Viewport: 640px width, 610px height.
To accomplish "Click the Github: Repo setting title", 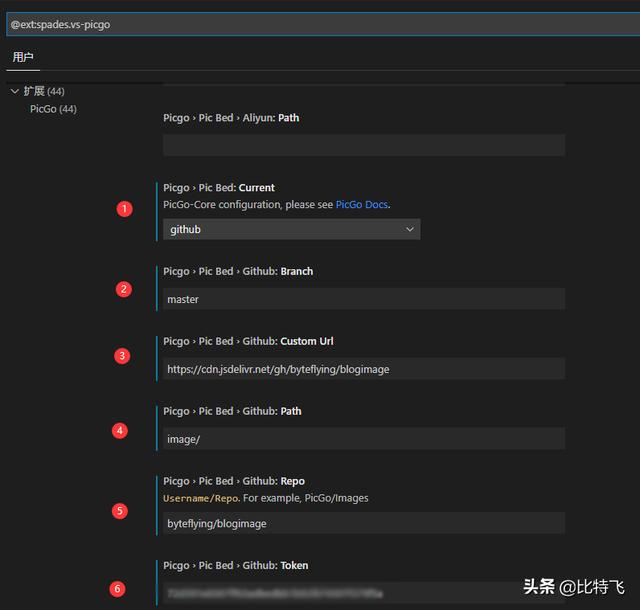I will (234, 481).
